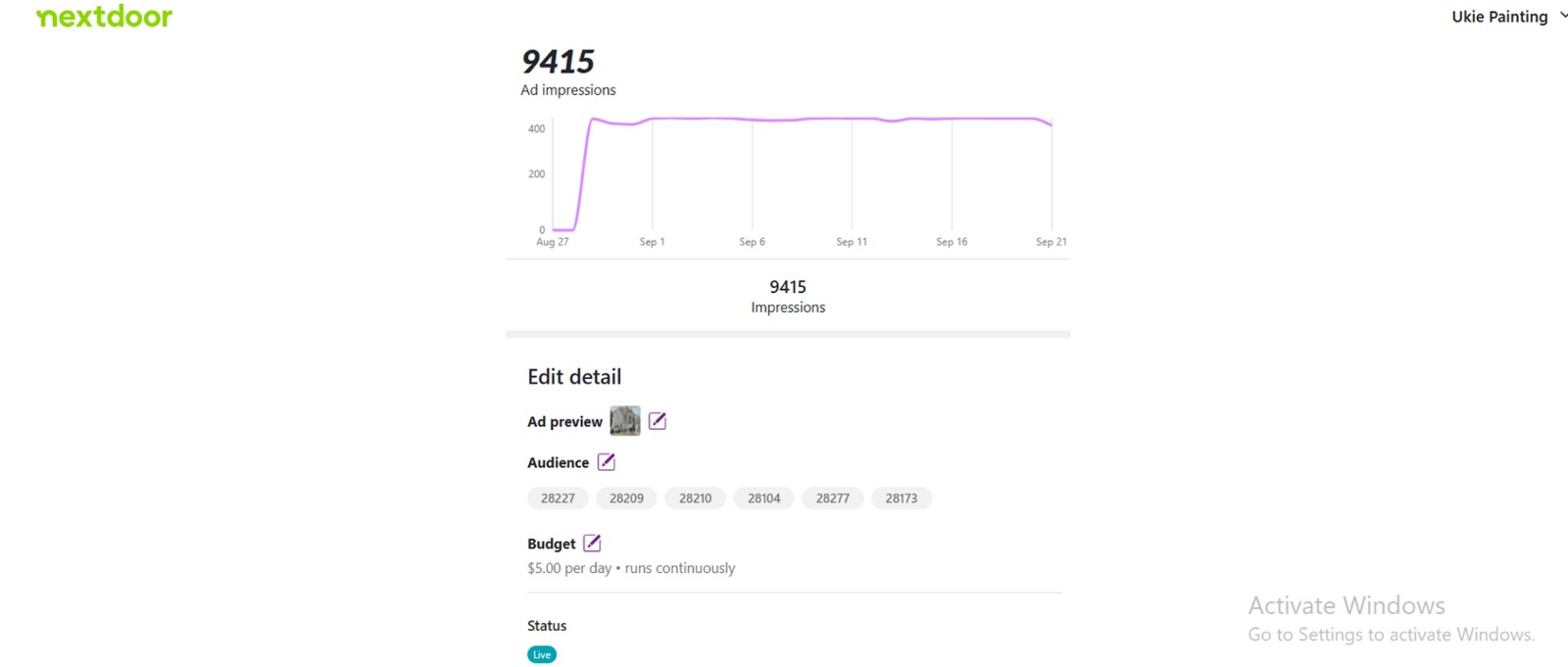Expand the Ukie Painting account dropdown arrow
1568x667 pixels.
1563,16
